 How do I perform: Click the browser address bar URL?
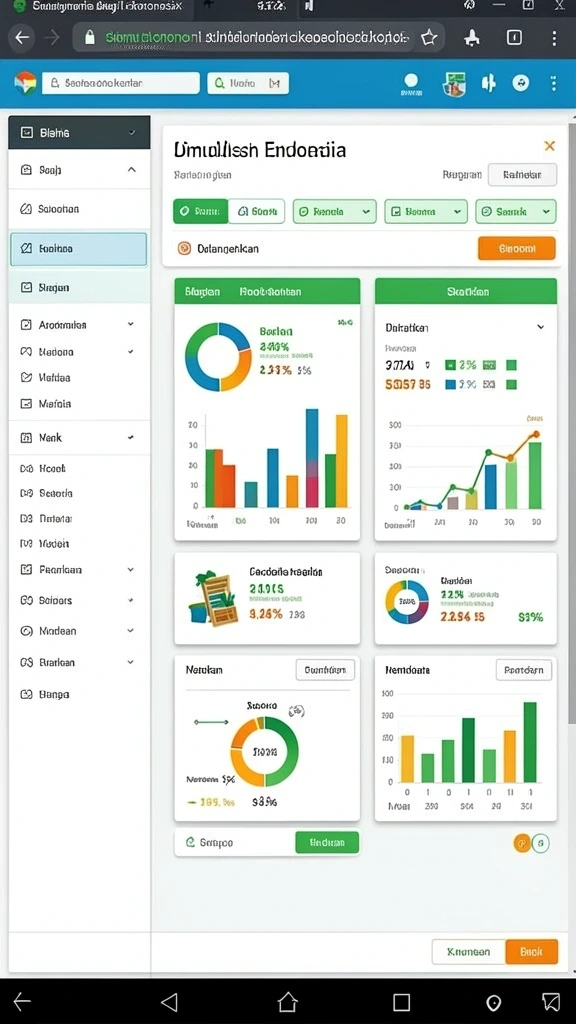pos(258,37)
